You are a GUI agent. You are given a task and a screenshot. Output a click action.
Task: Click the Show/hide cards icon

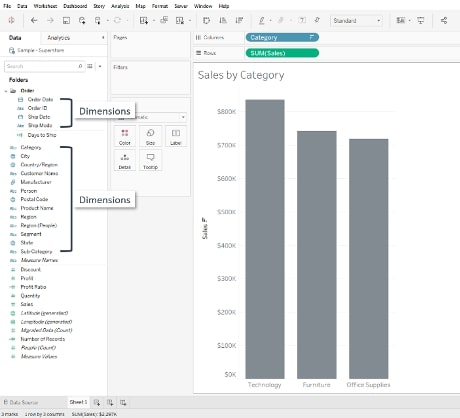(x=400, y=21)
